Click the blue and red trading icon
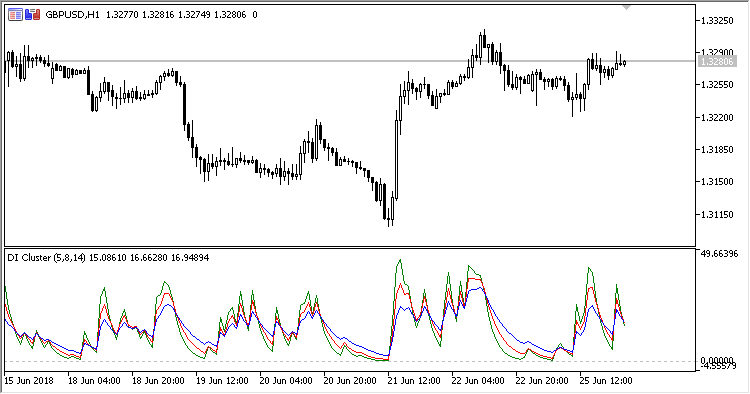This screenshot has height=394, width=750. pos(33,15)
